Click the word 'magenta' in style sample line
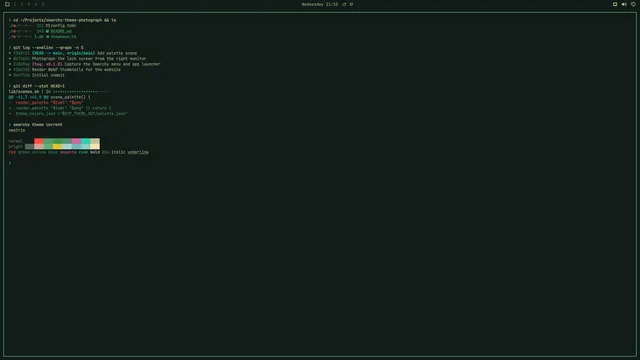The width and height of the screenshot is (640, 360). (x=68, y=152)
